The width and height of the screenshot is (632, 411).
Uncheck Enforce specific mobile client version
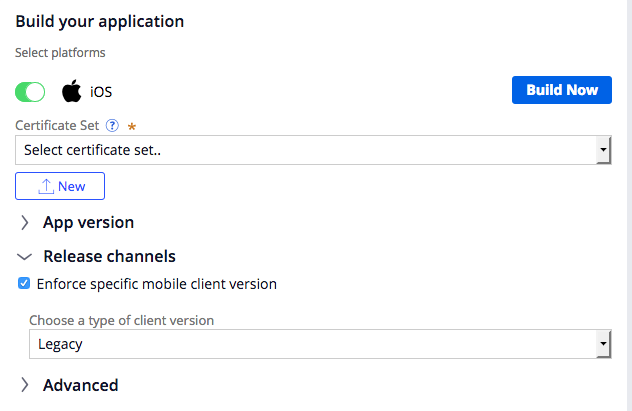[24, 283]
